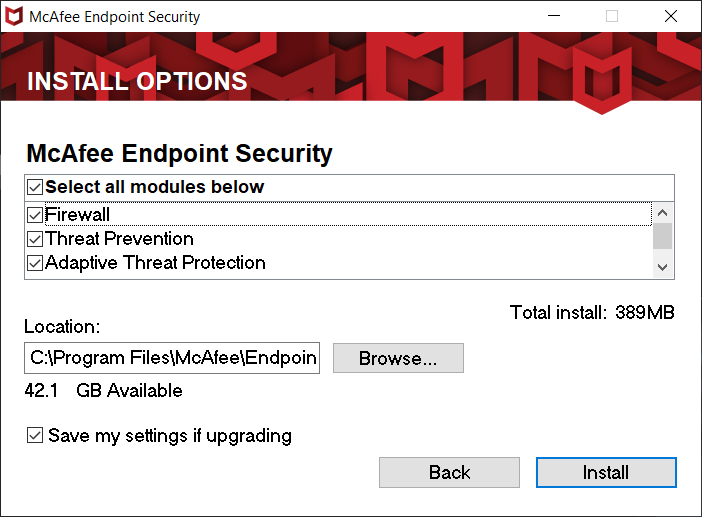Click the disabled maximize window icon
Image resolution: width=702 pixels, height=517 pixels.
[x=612, y=16]
